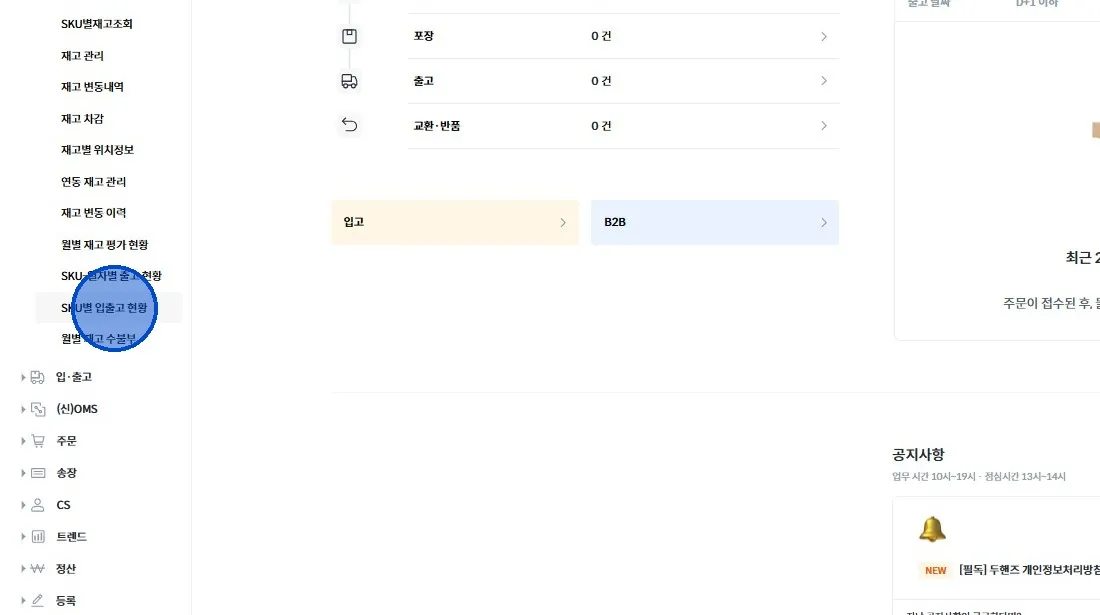
Task: Expand the 등록 sidebar section
Action: pyautogui.click(x=66, y=601)
